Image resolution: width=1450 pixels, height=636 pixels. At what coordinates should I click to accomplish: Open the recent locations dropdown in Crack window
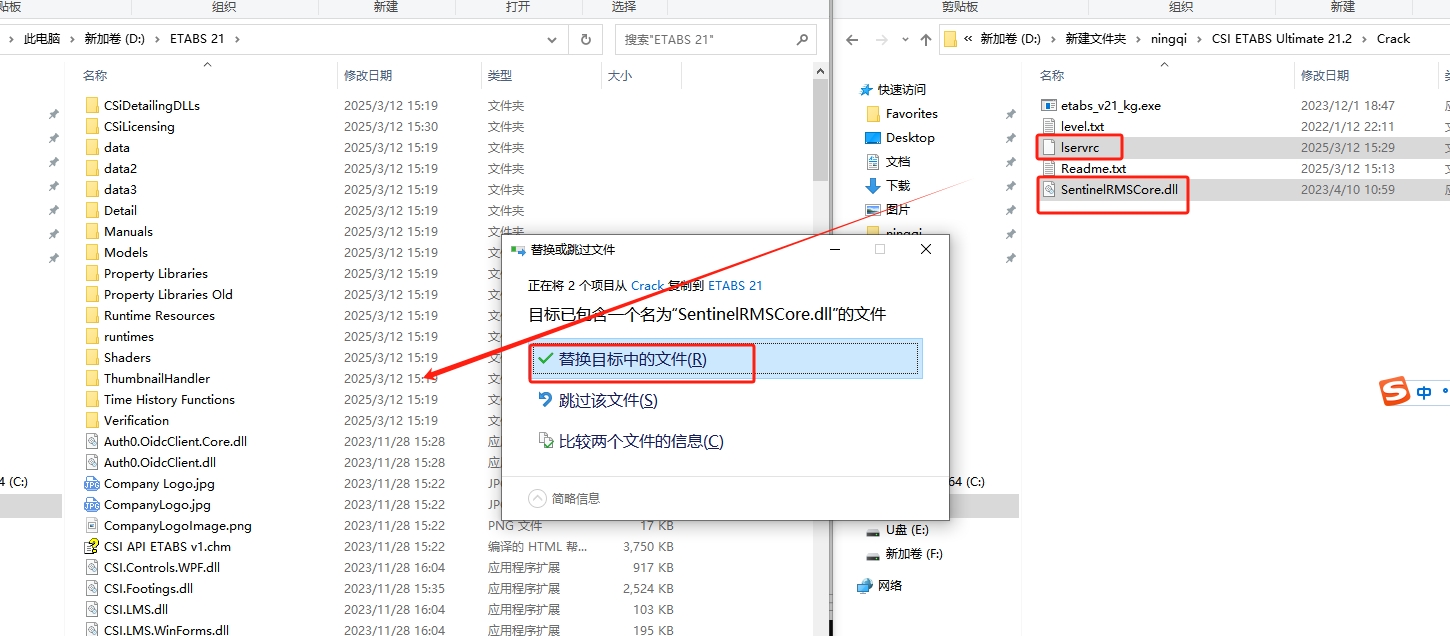(x=905, y=39)
